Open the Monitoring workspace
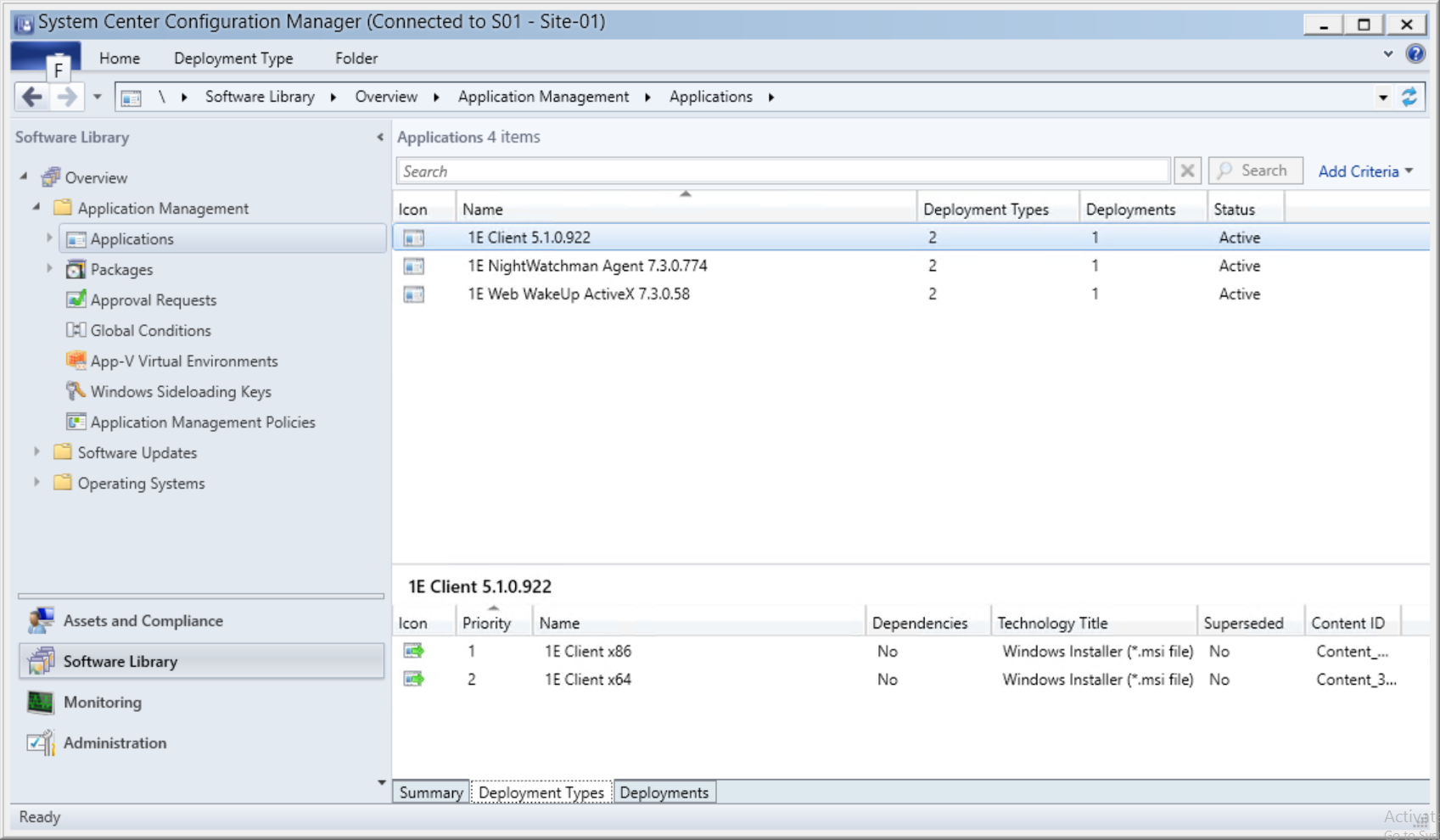This screenshot has height=840, width=1440. click(102, 703)
